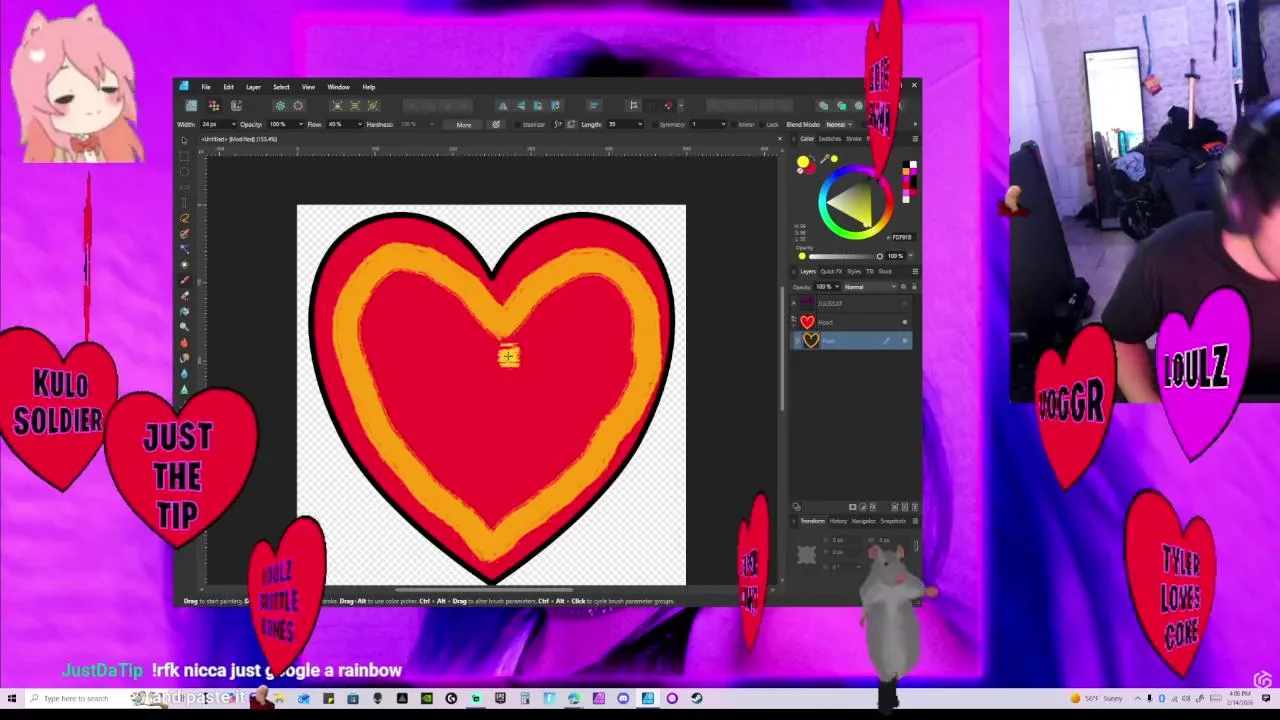Toggle visibility of the Heart layer
Image resolution: width=1280 pixels, height=720 pixels.
[905, 322]
